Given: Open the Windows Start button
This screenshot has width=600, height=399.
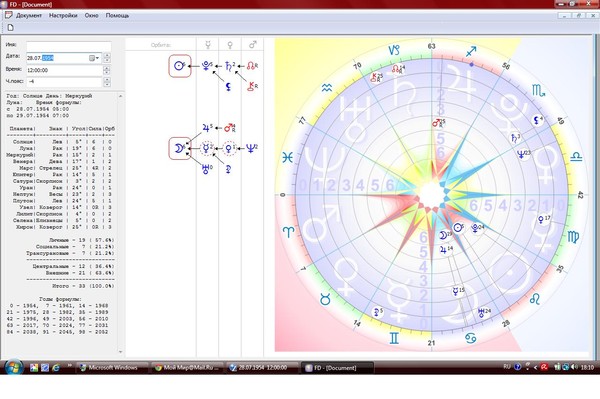Looking at the screenshot, I should point(14,367).
